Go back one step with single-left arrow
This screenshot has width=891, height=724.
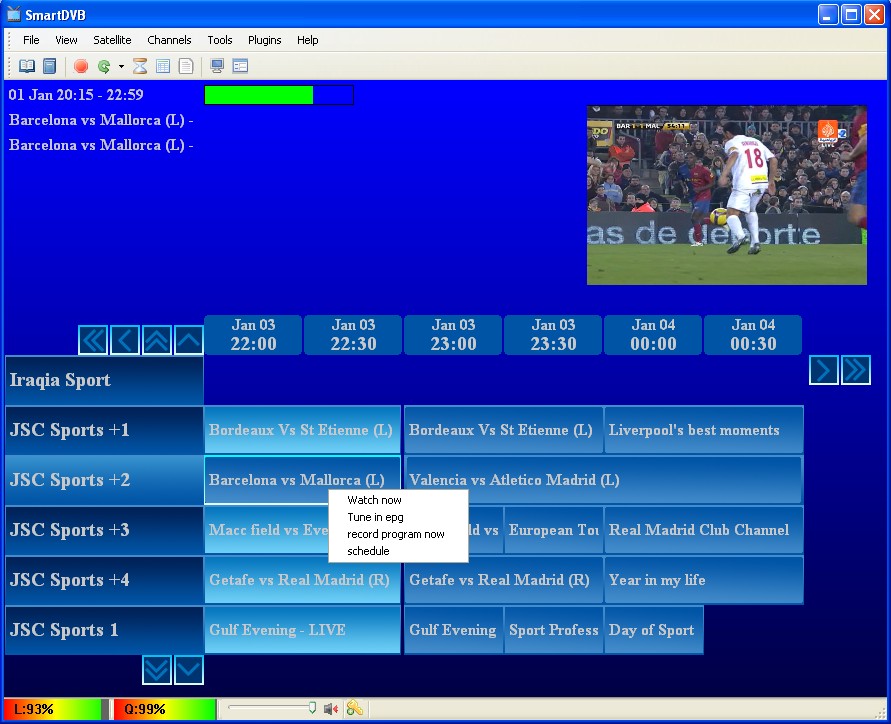click(125, 340)
